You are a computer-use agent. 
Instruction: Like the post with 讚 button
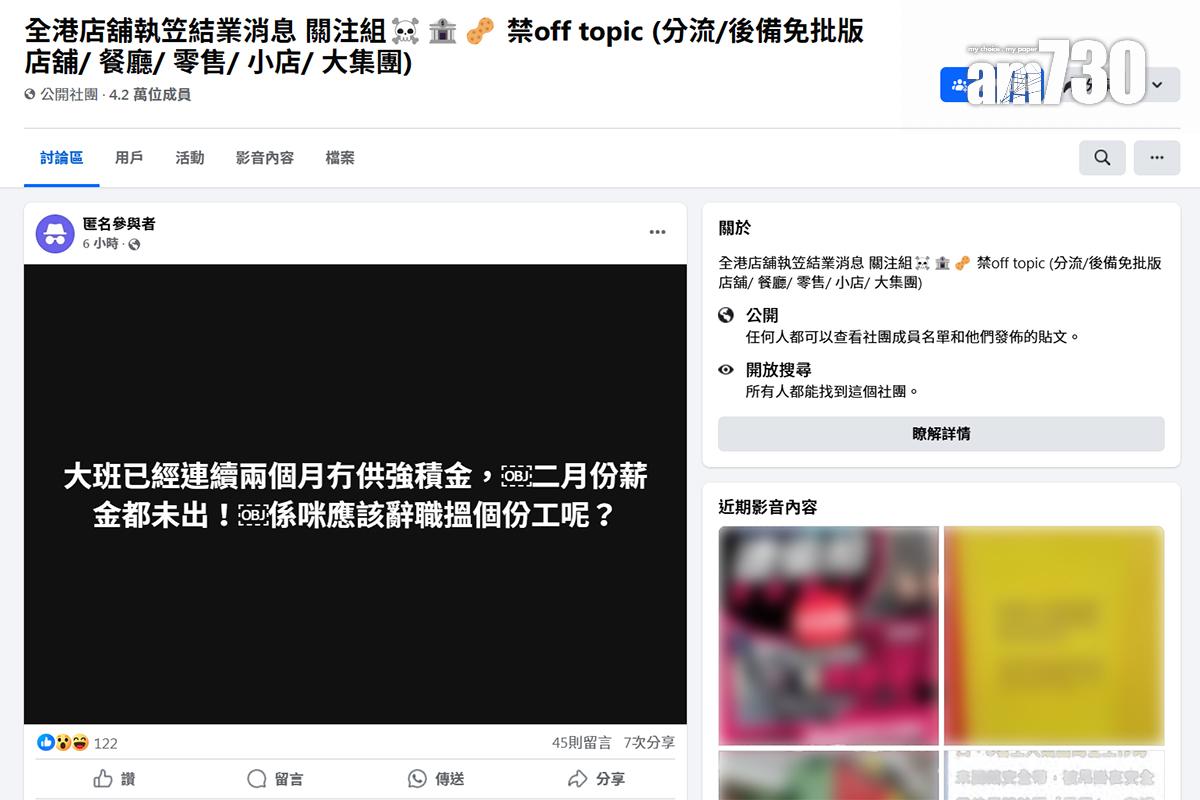(x=114, y=779)
